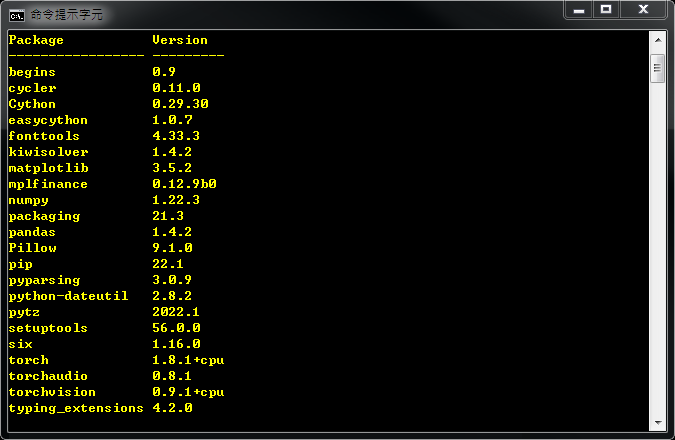Viewport: 675px width, 440px height.
Task: Click the six package name
Action: pos(21,344)
